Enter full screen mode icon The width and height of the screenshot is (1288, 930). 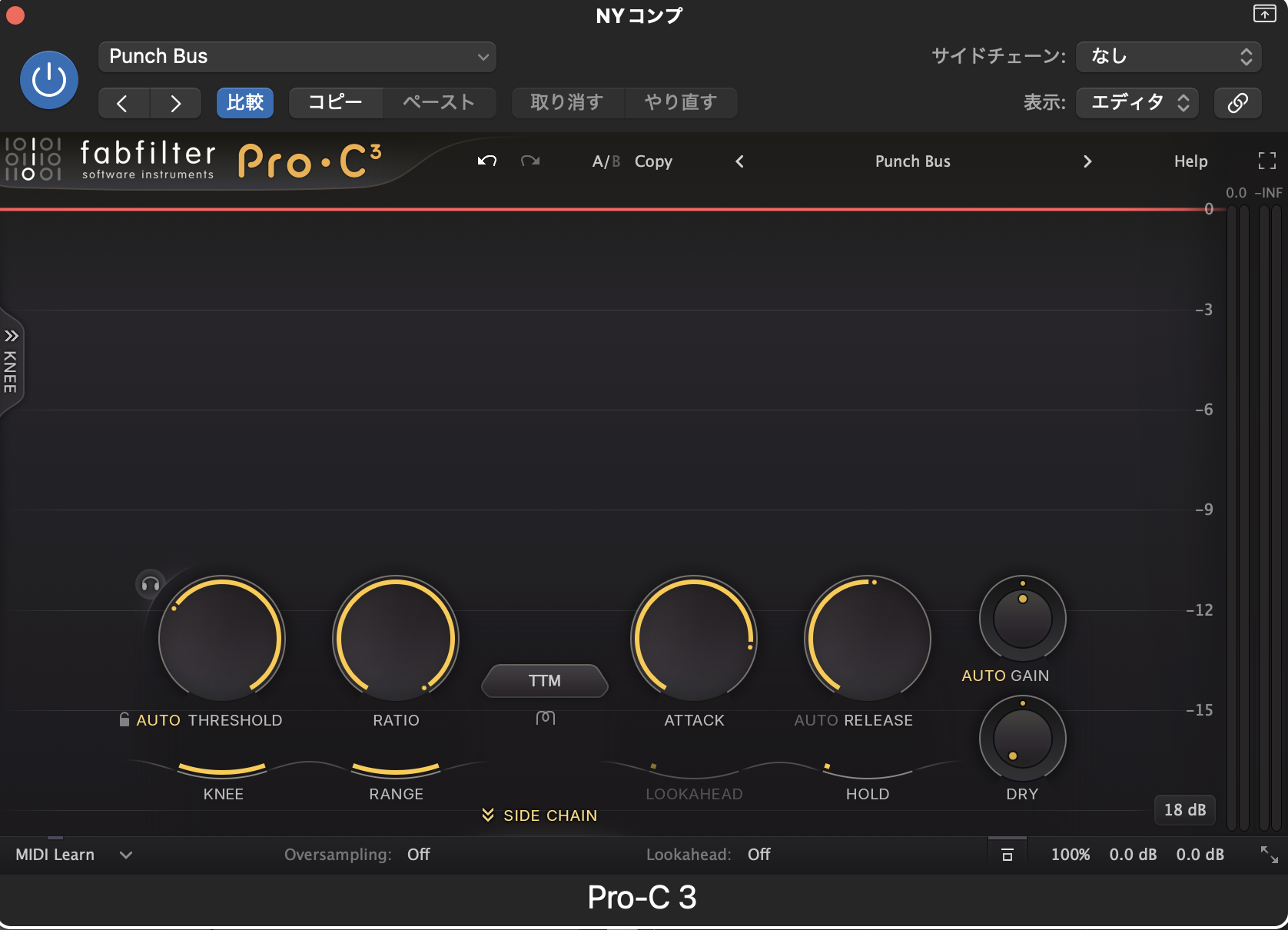click(1266, 161)
